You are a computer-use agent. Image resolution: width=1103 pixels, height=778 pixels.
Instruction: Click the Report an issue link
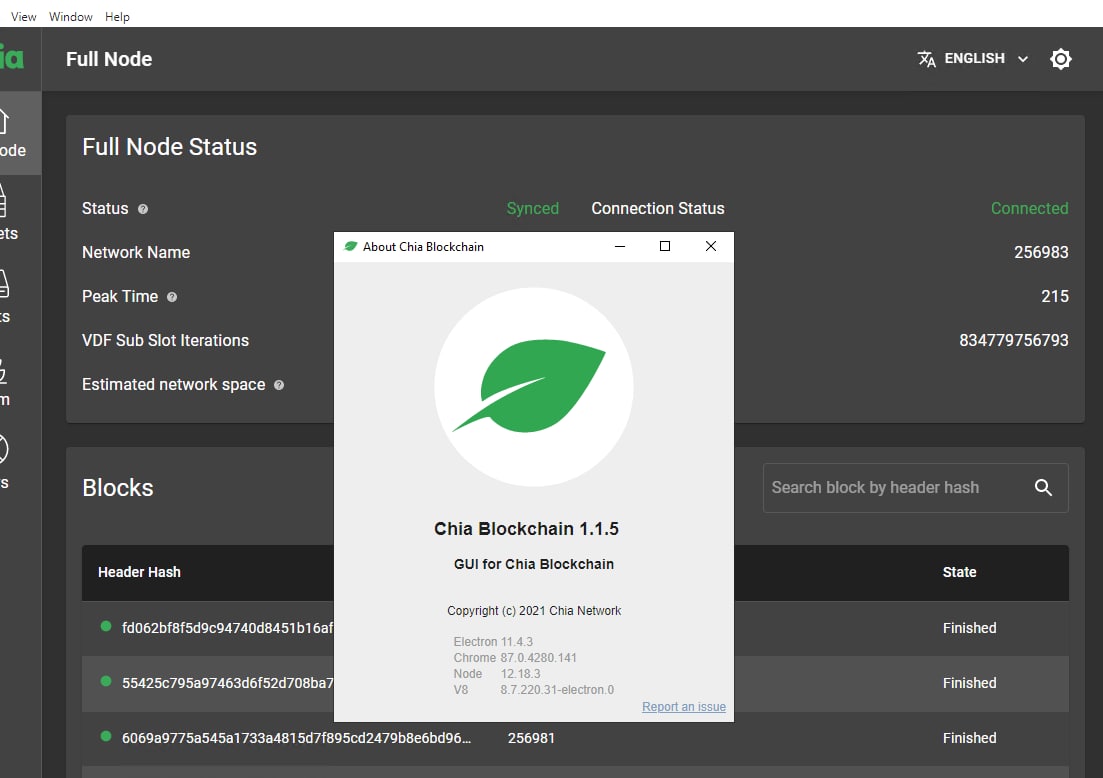[x=684, y=706]
